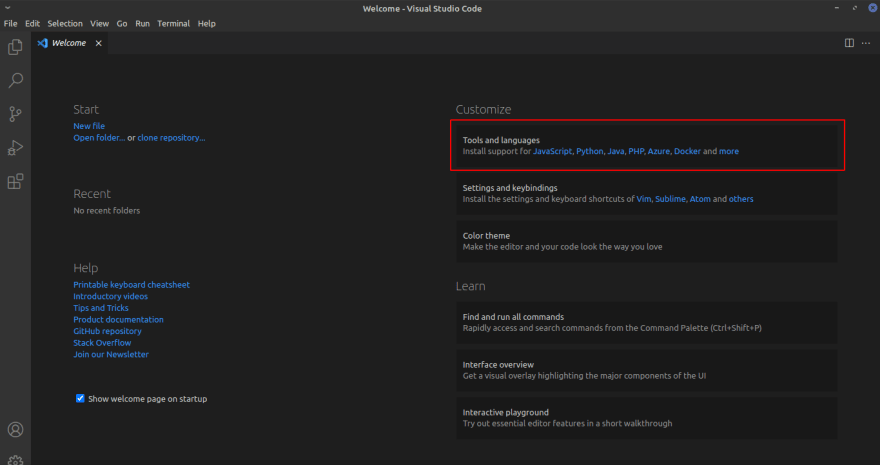The image size is (880, 465).
Task: Close the Welcome tab
Action: 98,43
